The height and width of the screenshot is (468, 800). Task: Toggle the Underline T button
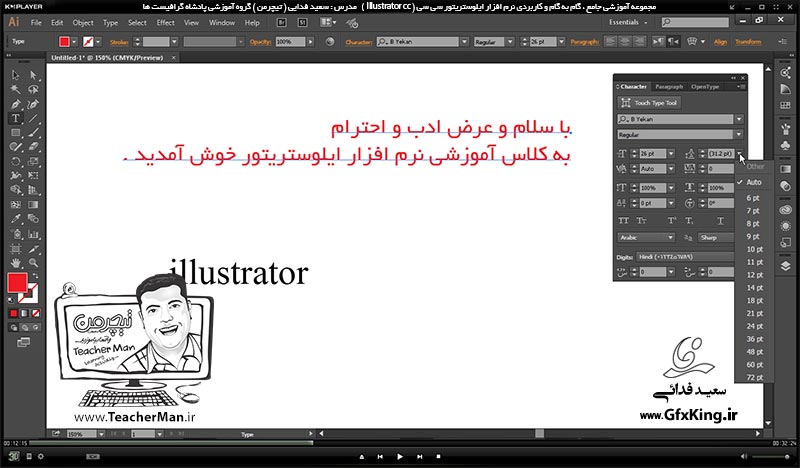pyautogui.click(x=720, y=221)
